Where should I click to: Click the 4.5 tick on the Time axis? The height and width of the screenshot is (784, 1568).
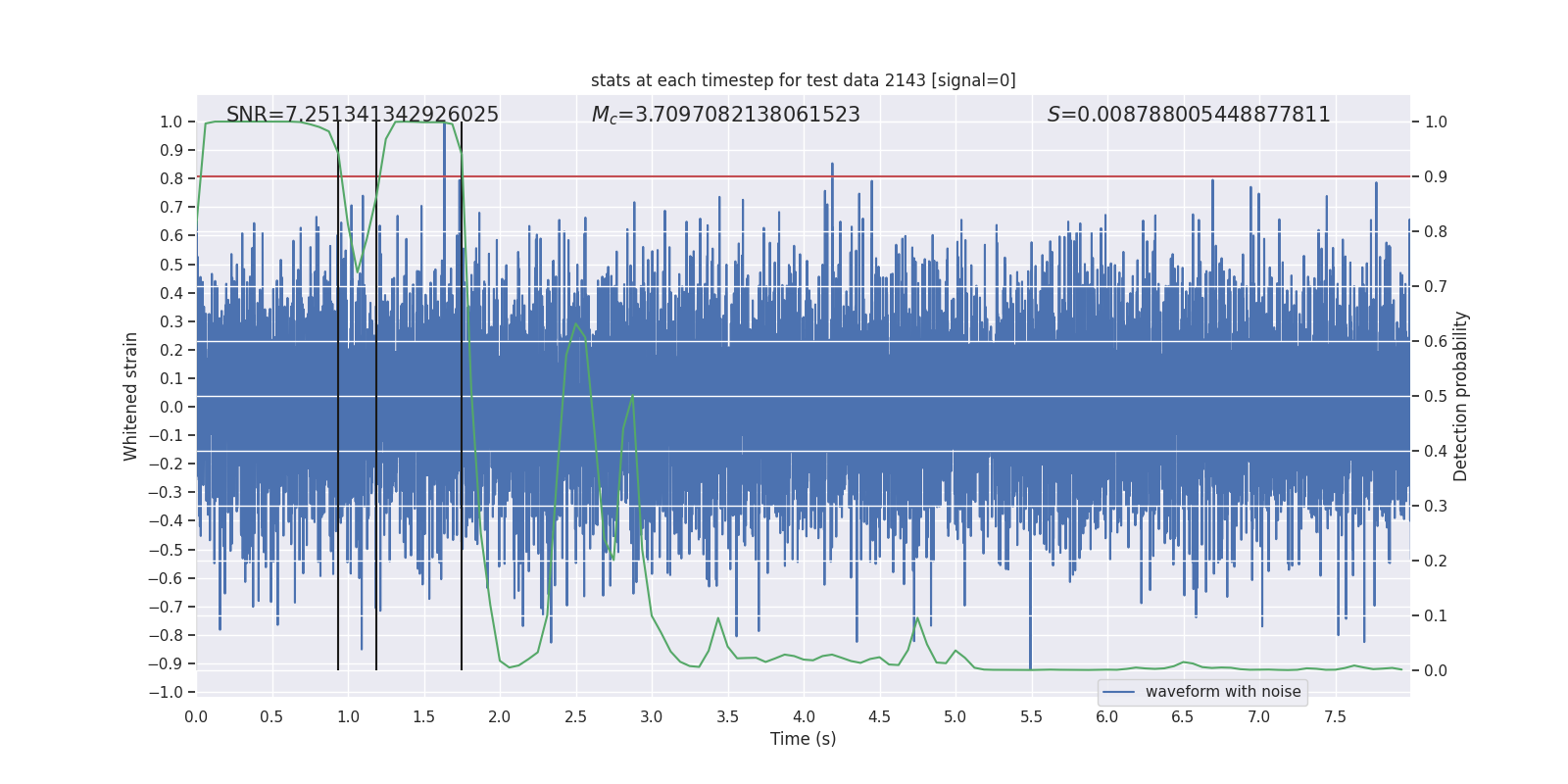[879, 716]
